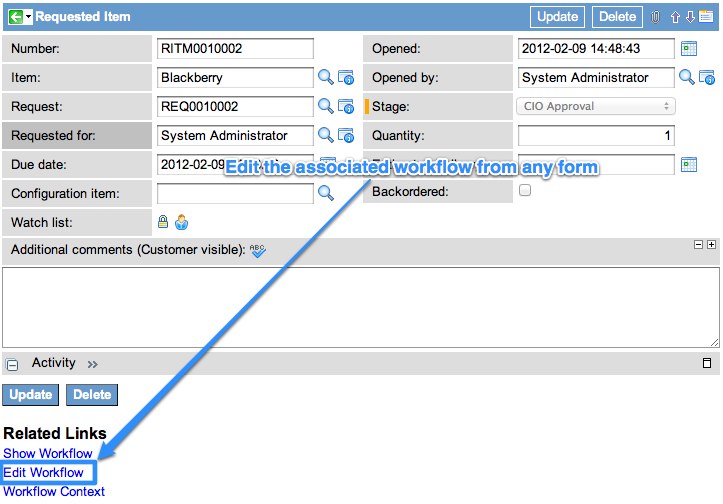Open the Edit Workflow related link
The width and height of the screenshot is (723, 504).
[44, 472]
